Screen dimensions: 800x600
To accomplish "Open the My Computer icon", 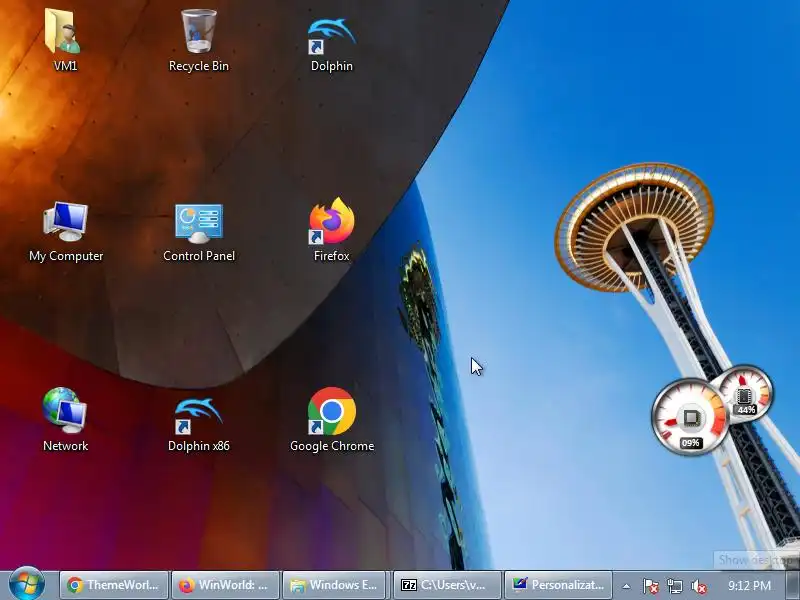I will coord(66,231).
